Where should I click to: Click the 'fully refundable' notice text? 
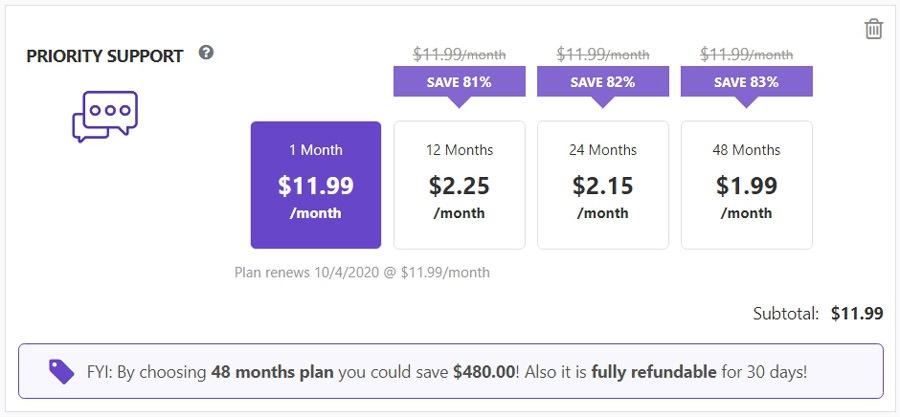(x=654, y=372)
